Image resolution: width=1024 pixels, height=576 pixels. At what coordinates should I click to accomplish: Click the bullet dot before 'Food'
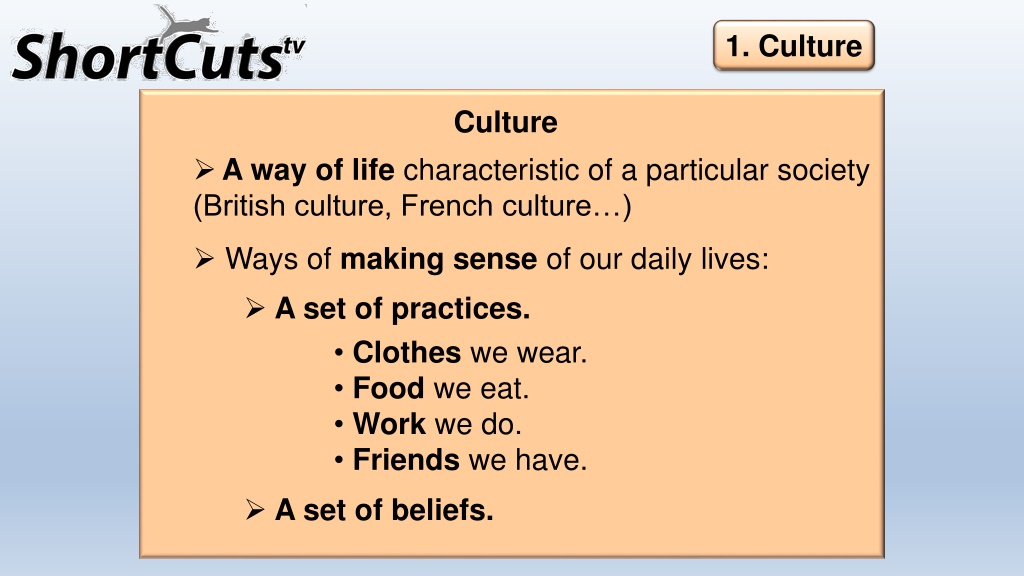338,389
